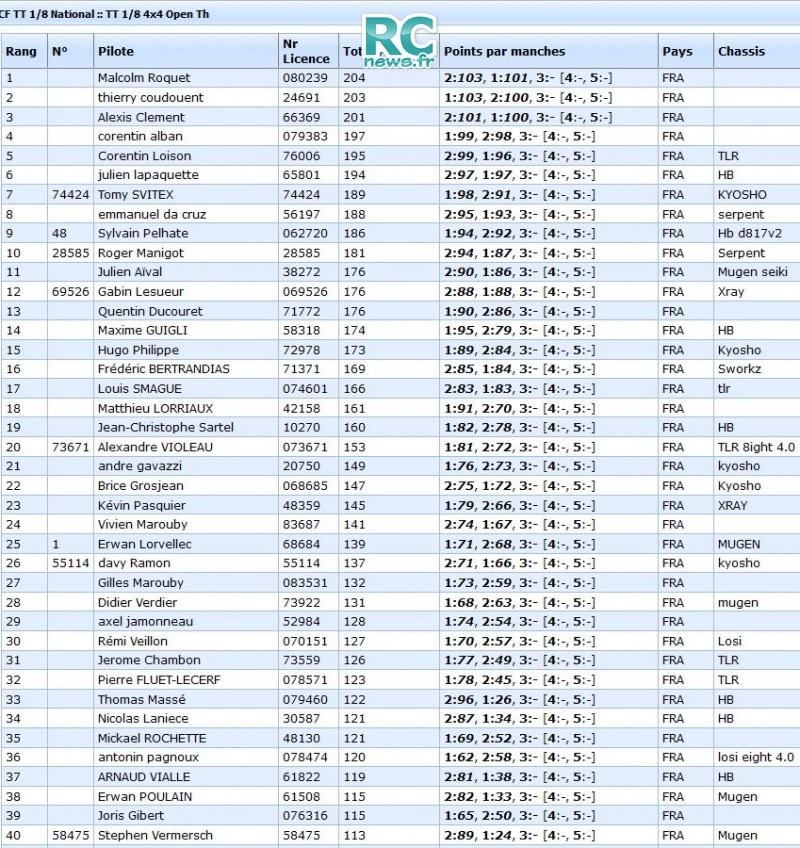
Task: Select pilot name Gilles Marouby
Action: 141,582
